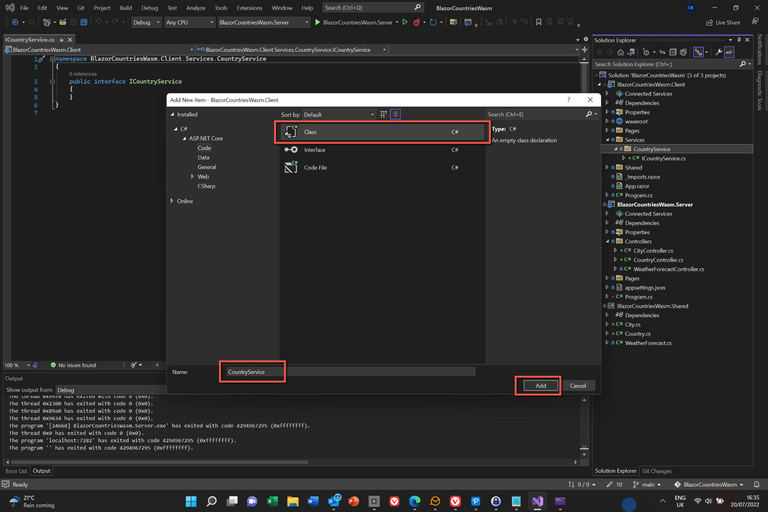Click the Add button
This screenshot has height=512, width=768.
click(540, 385)
